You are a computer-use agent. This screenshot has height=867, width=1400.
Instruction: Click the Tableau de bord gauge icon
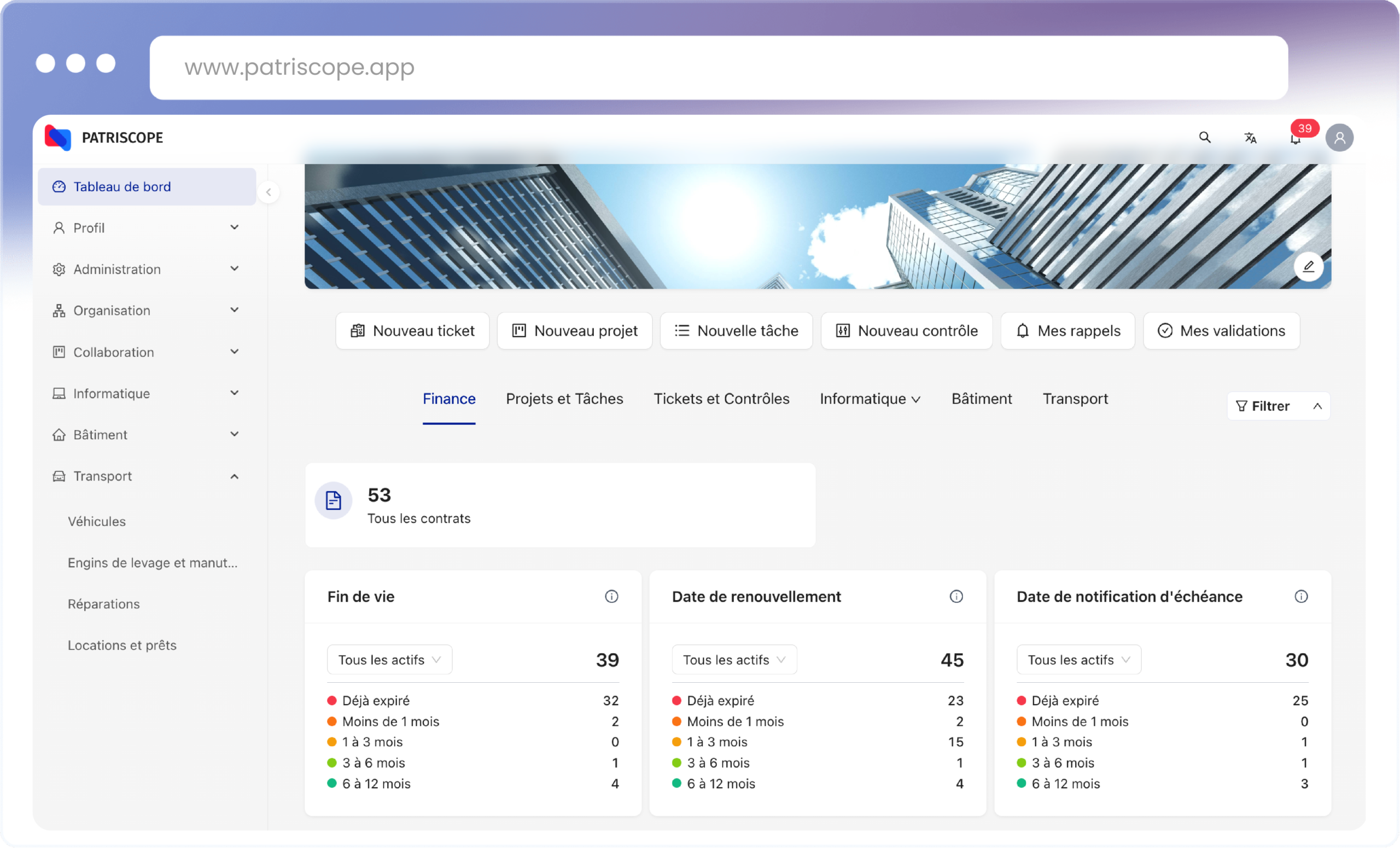click(x=59, y=186)
